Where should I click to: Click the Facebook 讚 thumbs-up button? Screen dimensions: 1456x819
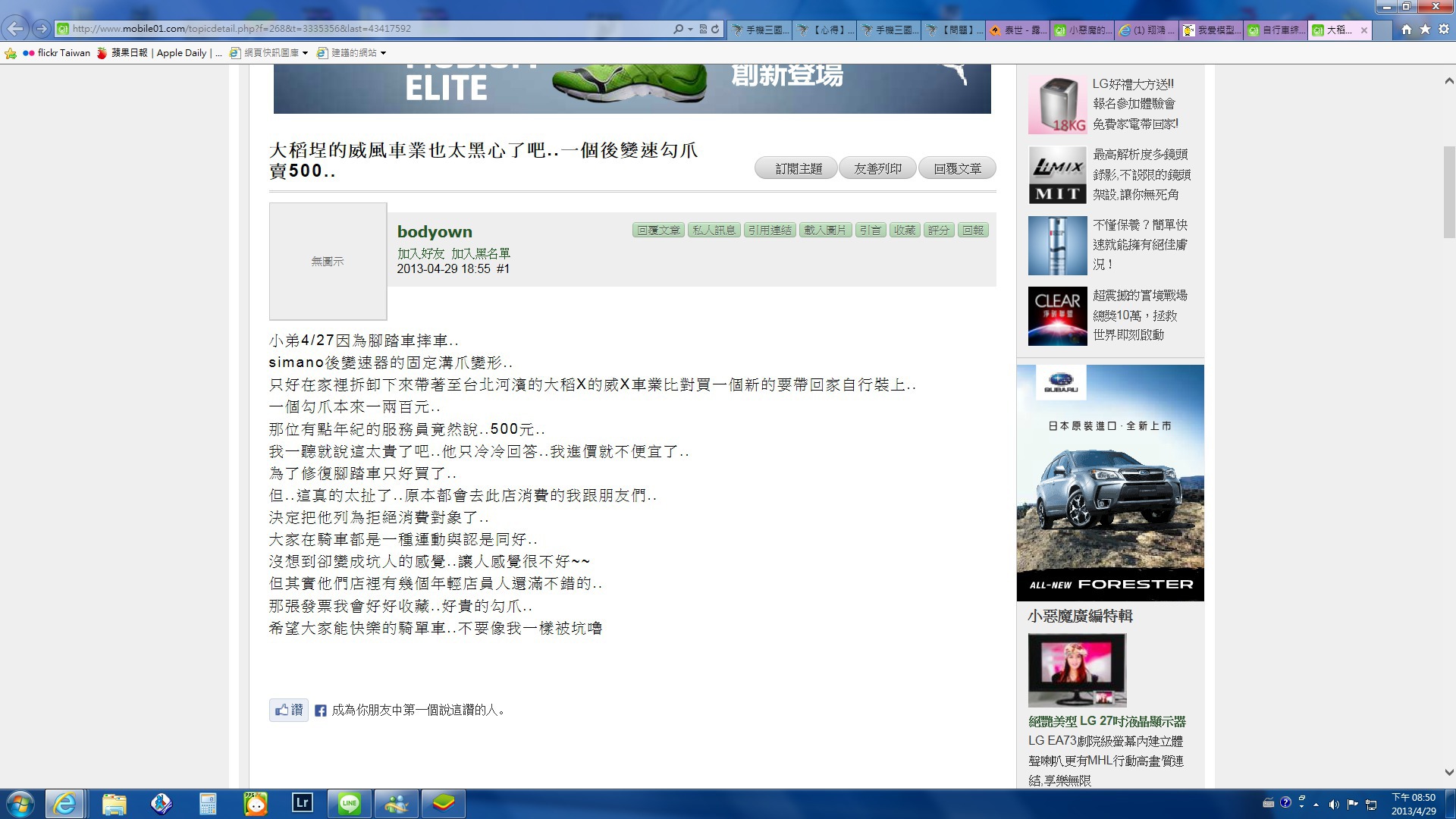coord(289,710)
